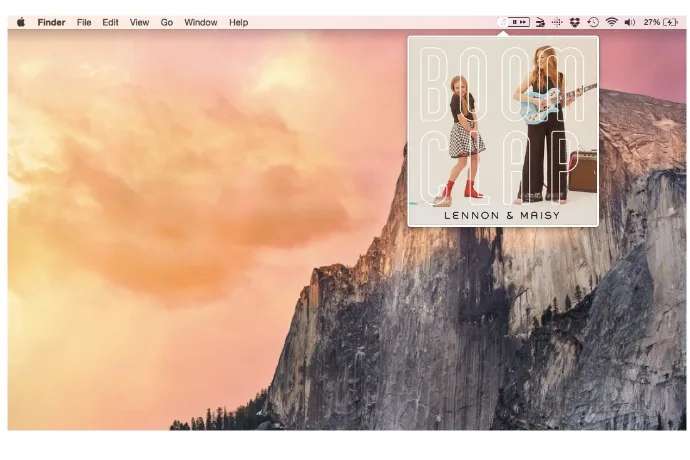The height and width of the screenshot is (460, 690).
Task: Open the Window menu
Action: tap(200, 21)
